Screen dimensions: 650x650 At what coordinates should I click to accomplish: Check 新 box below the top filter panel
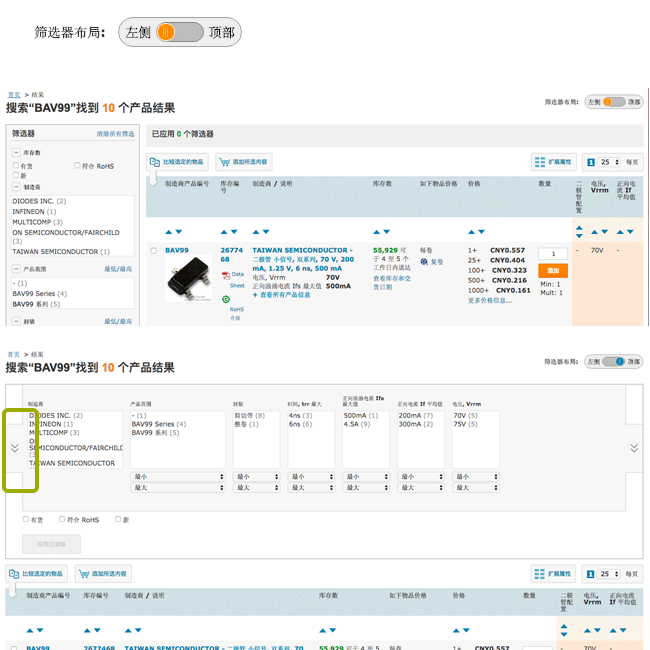(x=118, y=519)
